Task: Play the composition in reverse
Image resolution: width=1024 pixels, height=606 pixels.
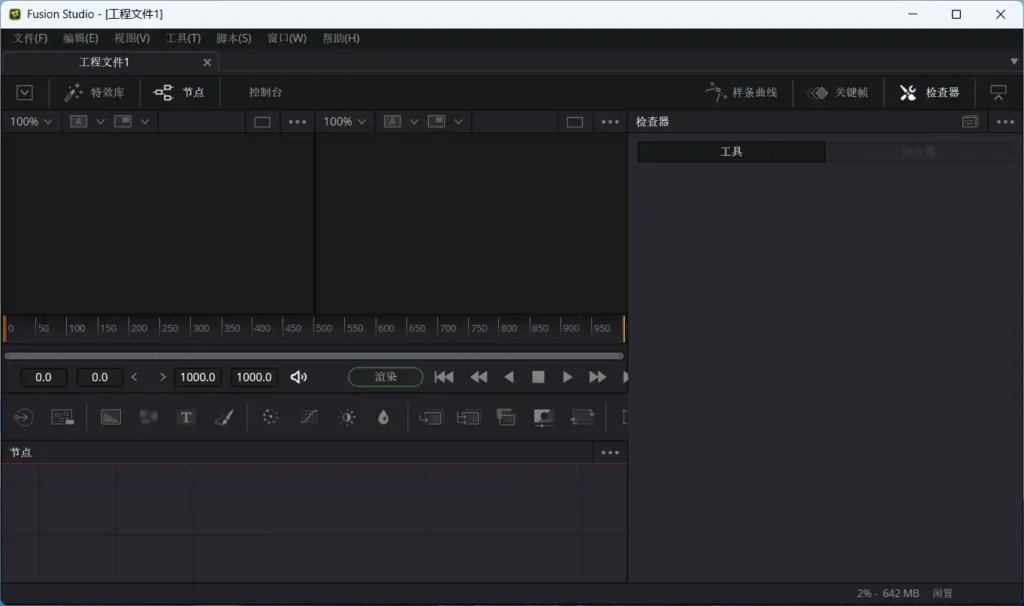Action: [x=509, y=377]
